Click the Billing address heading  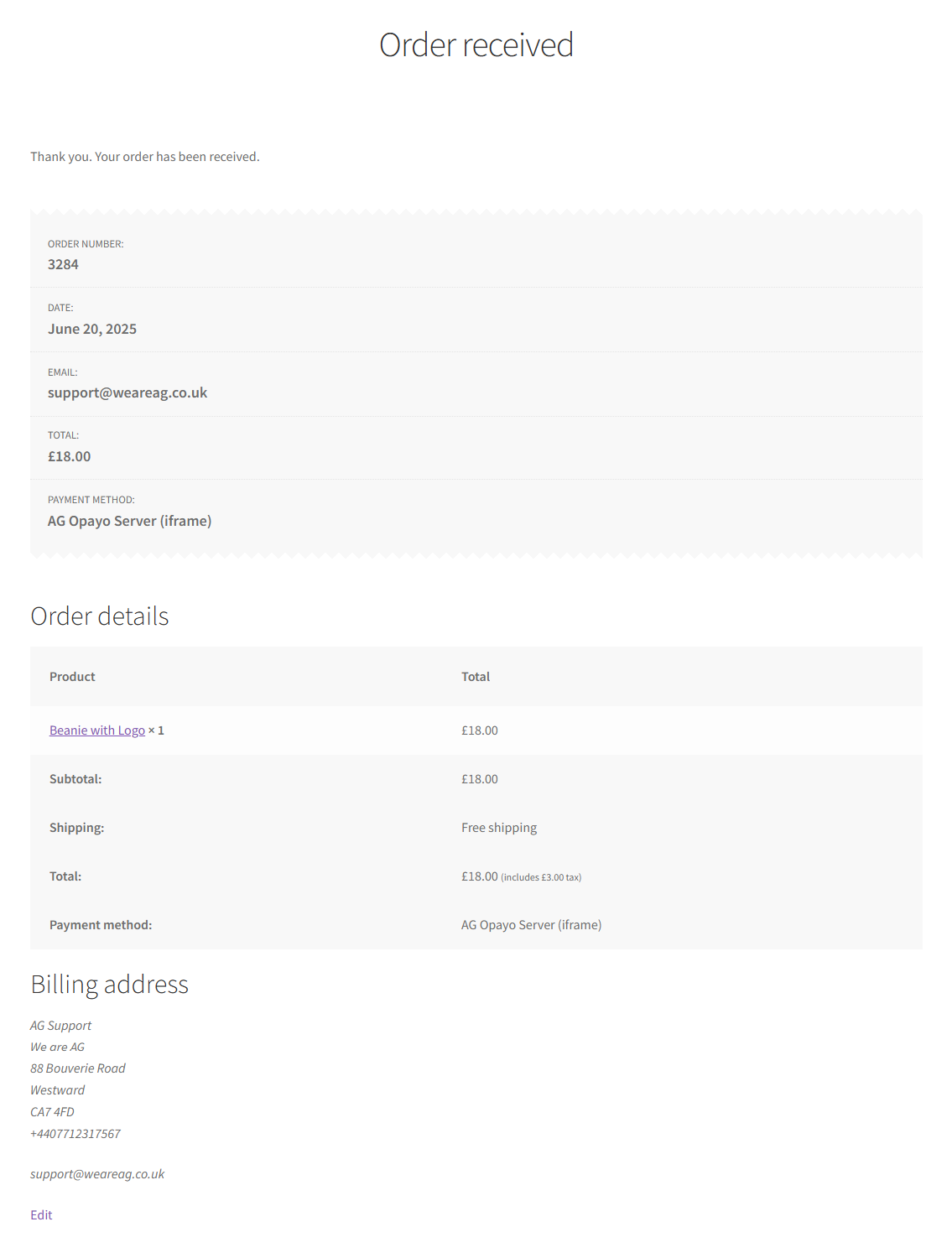[110, 985]
